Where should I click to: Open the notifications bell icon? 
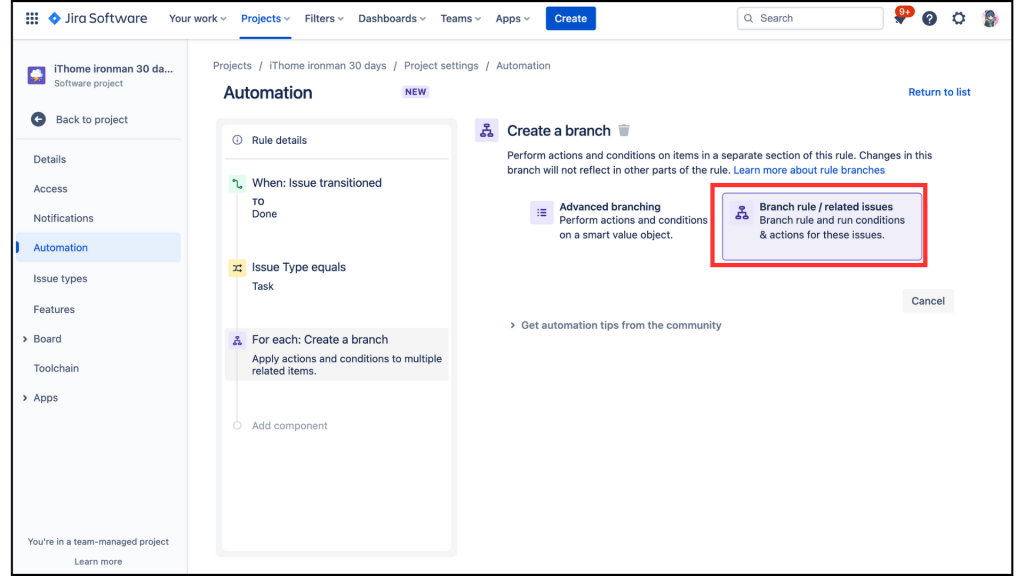coord(900,18)
